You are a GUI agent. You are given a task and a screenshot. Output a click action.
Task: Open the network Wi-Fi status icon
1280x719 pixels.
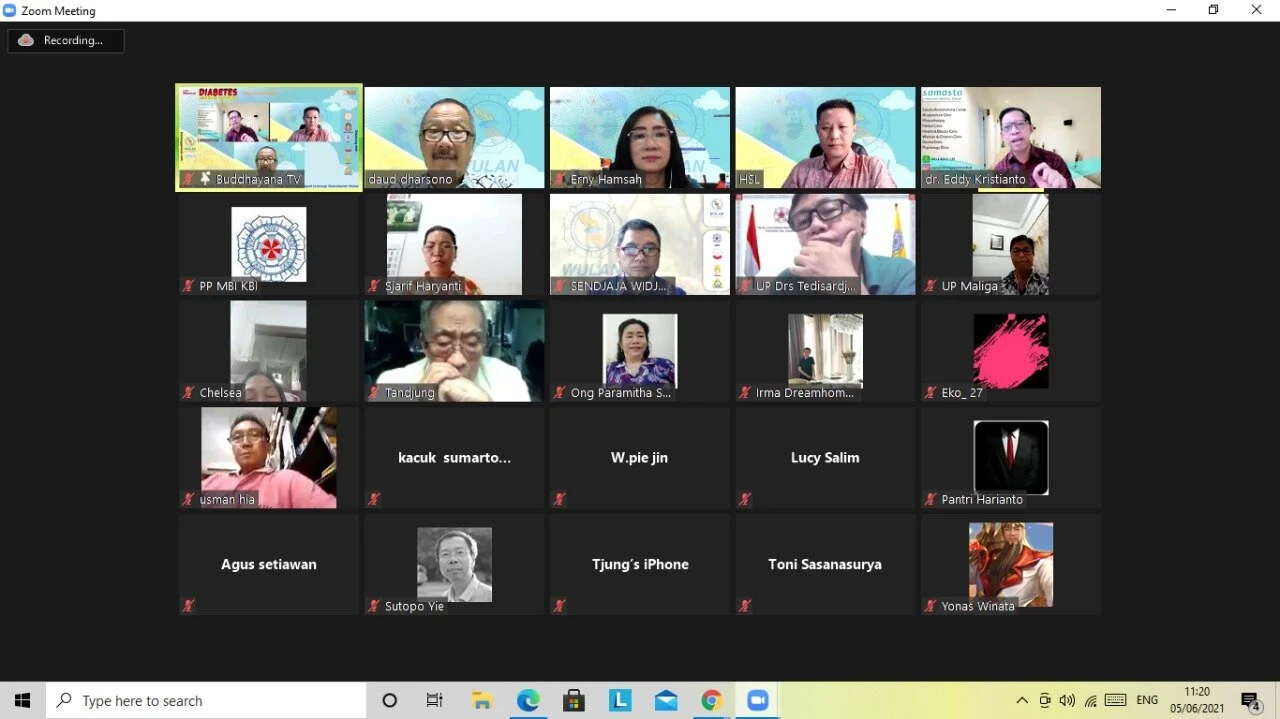coord(1091,701)
